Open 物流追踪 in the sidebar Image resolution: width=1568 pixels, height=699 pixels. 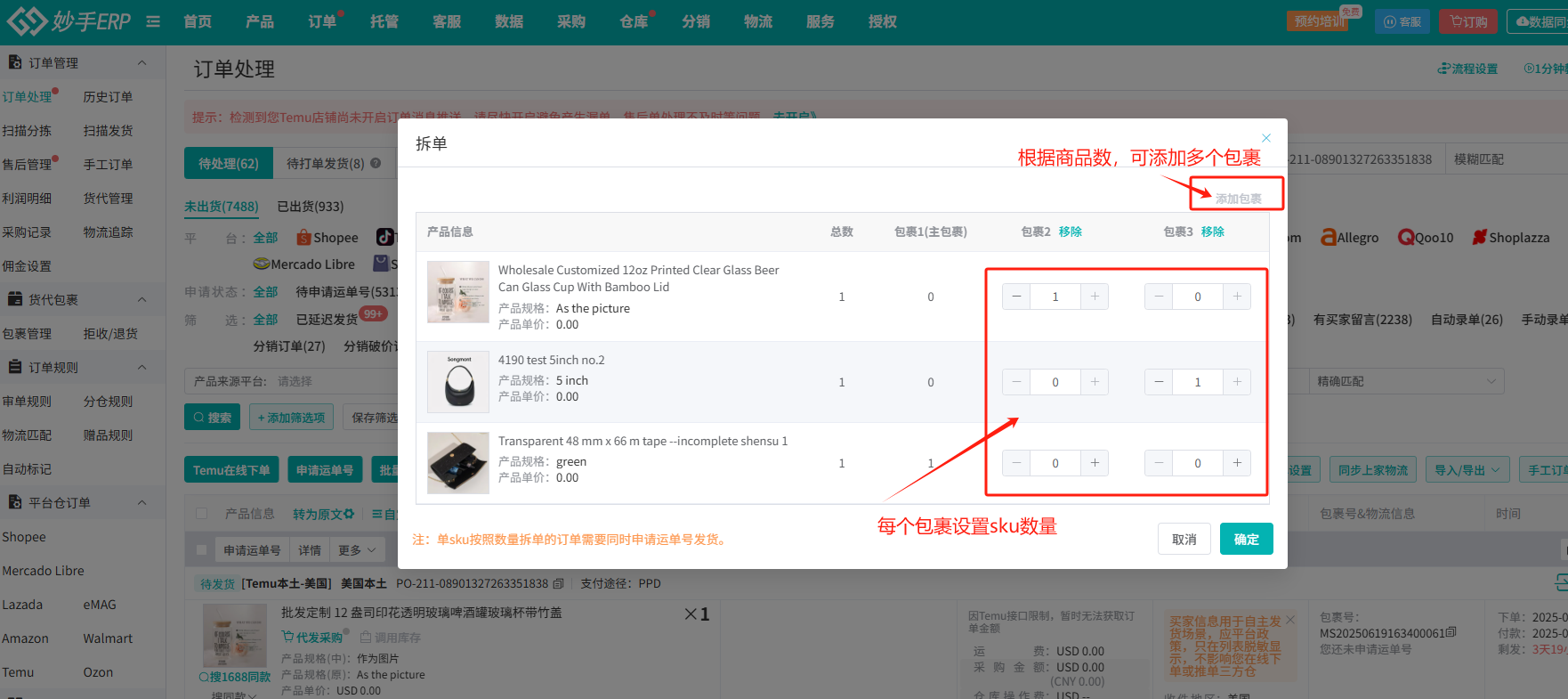[108, 232]
